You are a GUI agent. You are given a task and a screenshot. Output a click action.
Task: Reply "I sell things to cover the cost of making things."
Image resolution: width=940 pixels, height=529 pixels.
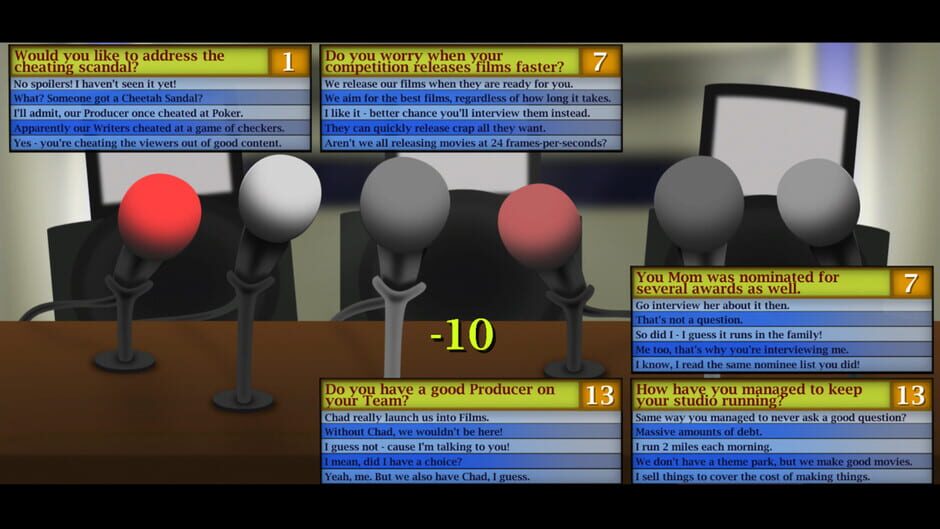[782, 477]
